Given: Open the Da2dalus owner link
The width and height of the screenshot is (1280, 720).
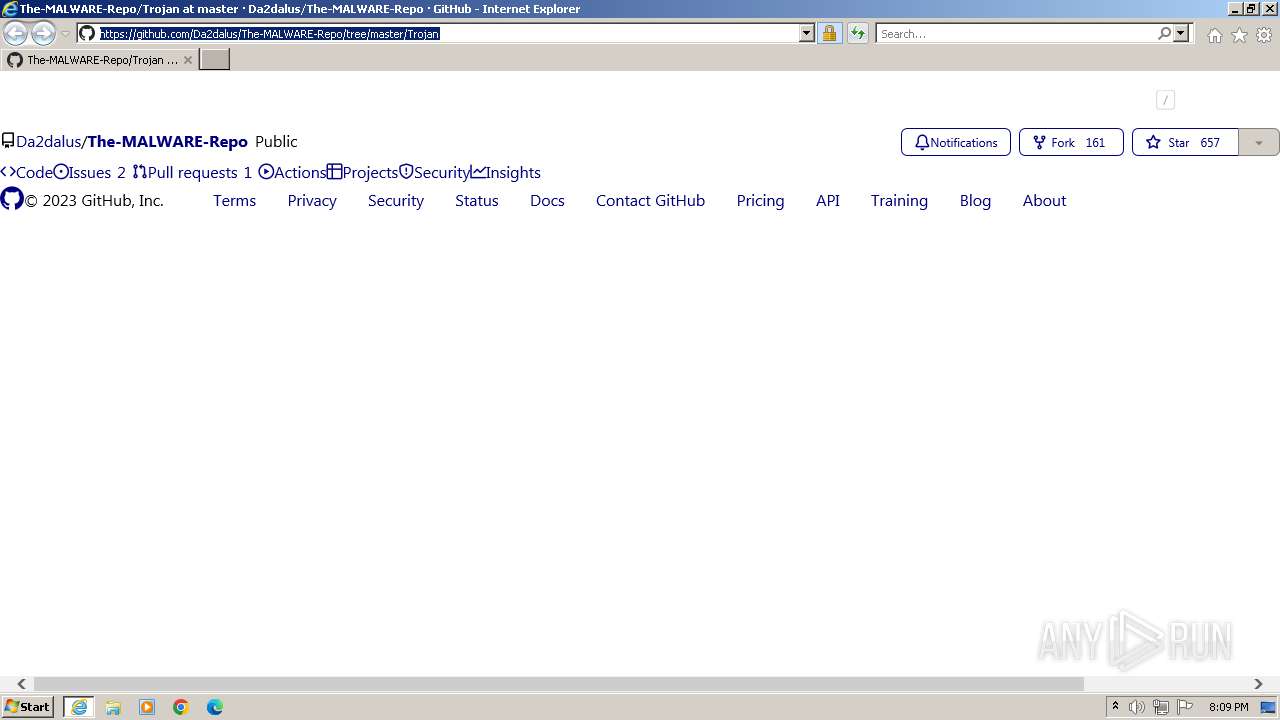Looking at the screenshot, I should pos(49,141).
